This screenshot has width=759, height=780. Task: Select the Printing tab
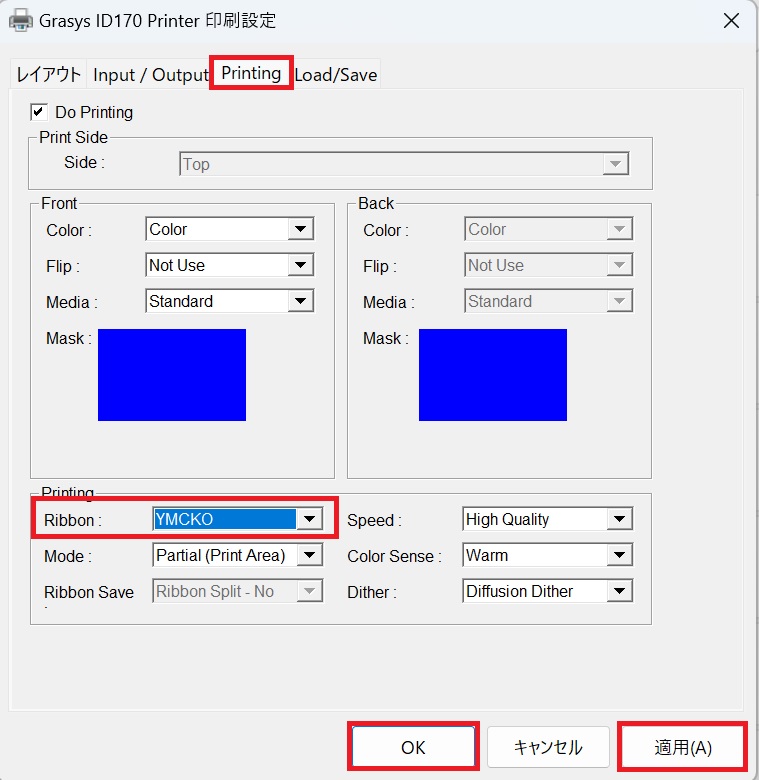click(x=251, y=74)
